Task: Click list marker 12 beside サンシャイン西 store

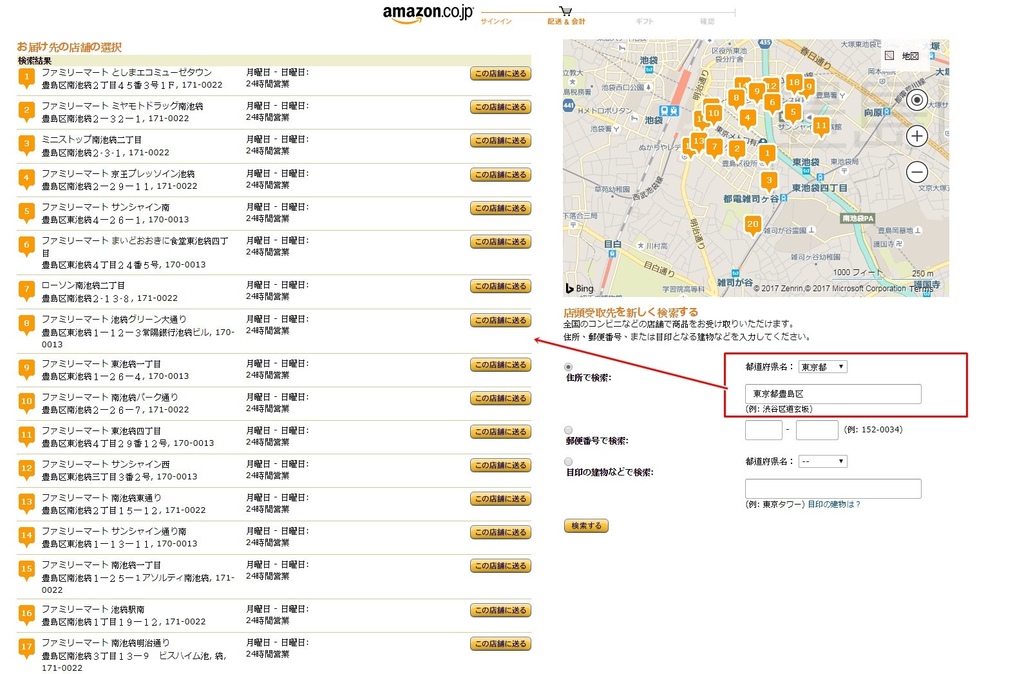Action: [x=26, y=469]
